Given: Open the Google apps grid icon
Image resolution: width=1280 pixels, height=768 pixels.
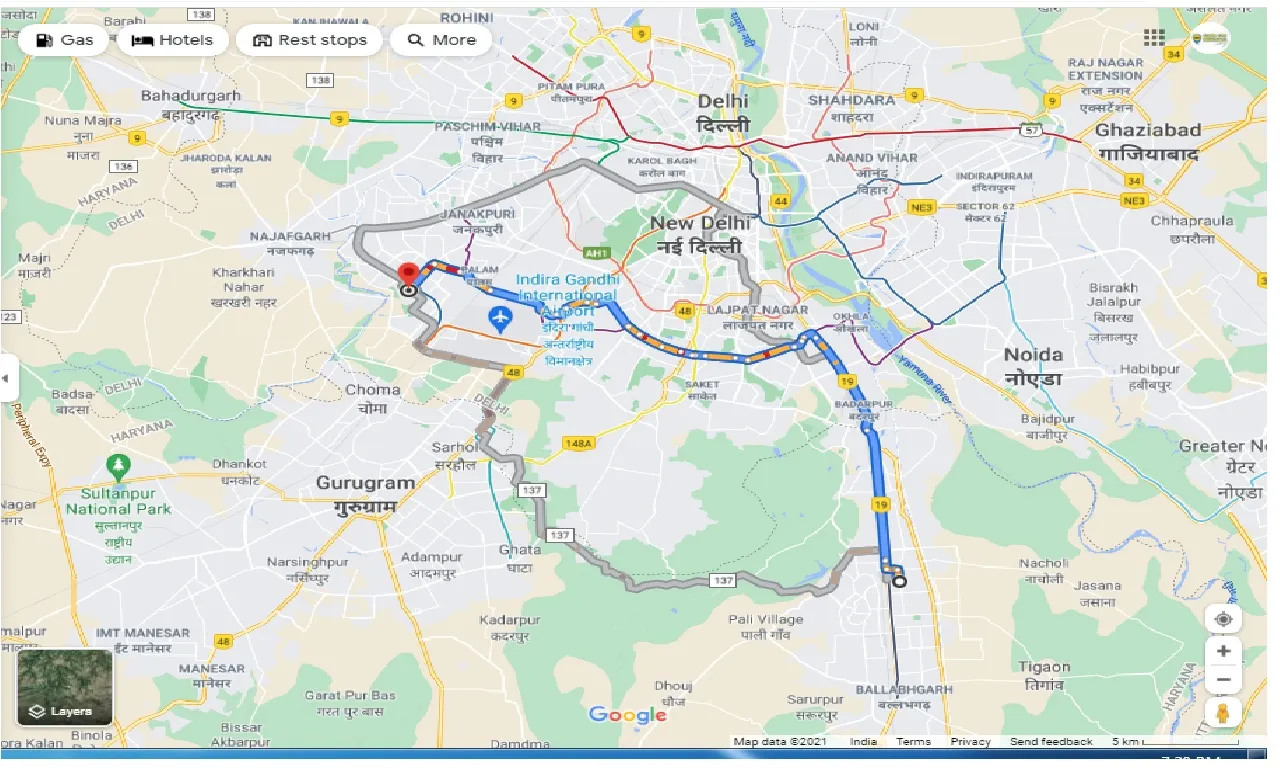Looking at the screenshot, I should 1155,37.
